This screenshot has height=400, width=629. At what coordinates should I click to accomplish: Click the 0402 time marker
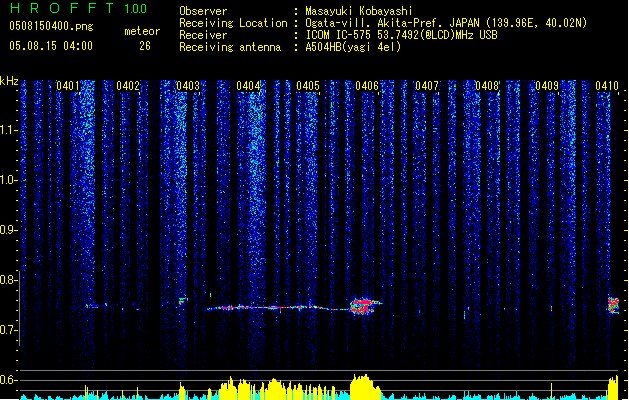(128, 86)
